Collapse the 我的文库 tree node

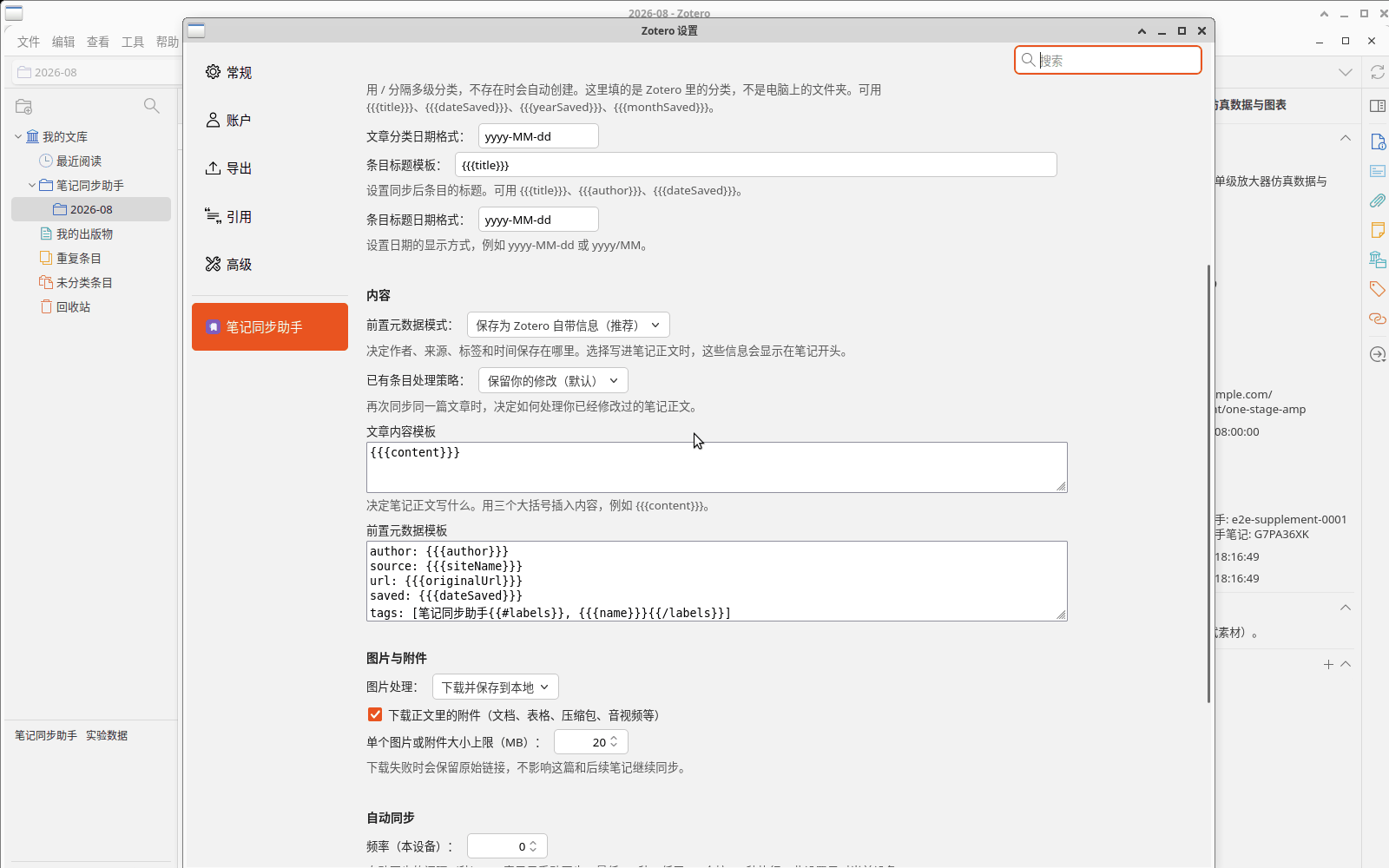point(18,136)
